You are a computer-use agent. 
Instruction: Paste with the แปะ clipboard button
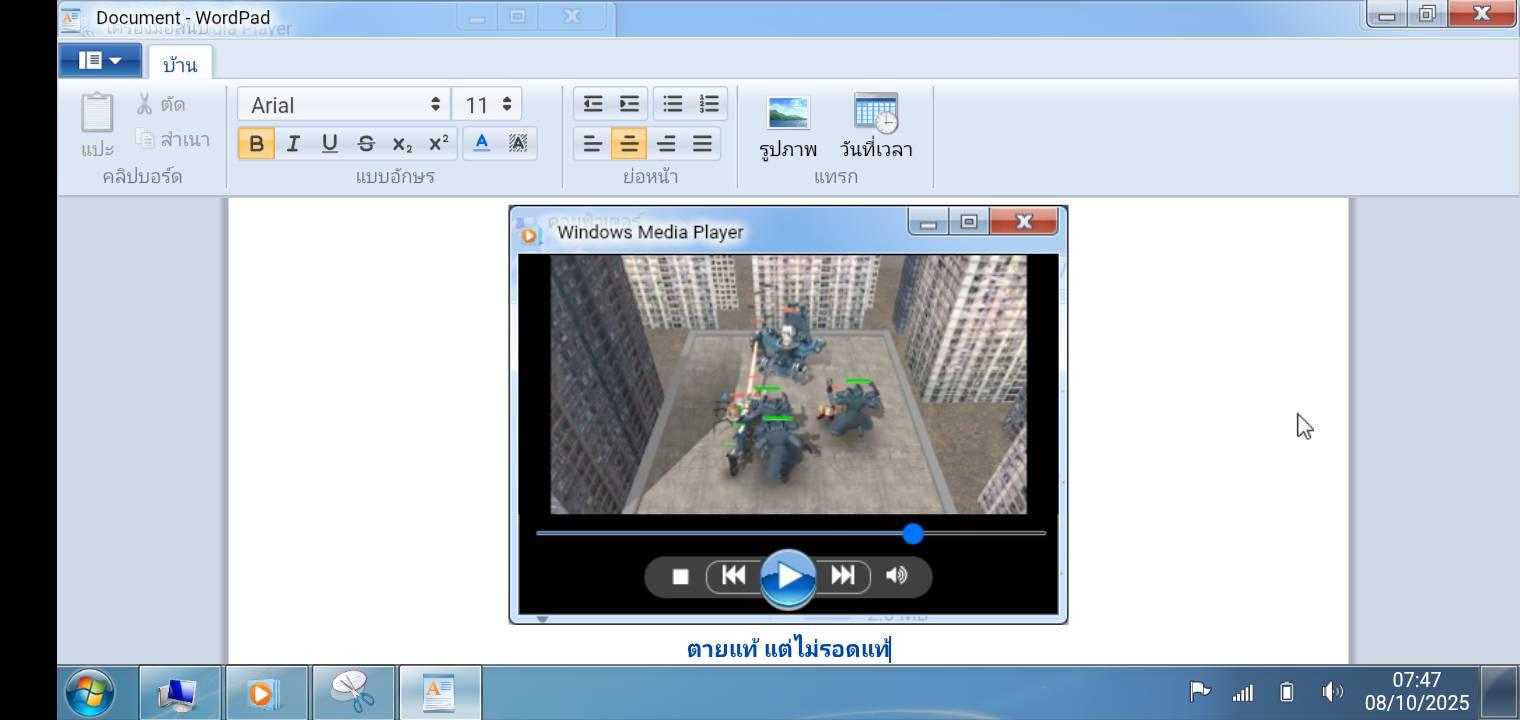pyautogui.click(x=97, y=124)
